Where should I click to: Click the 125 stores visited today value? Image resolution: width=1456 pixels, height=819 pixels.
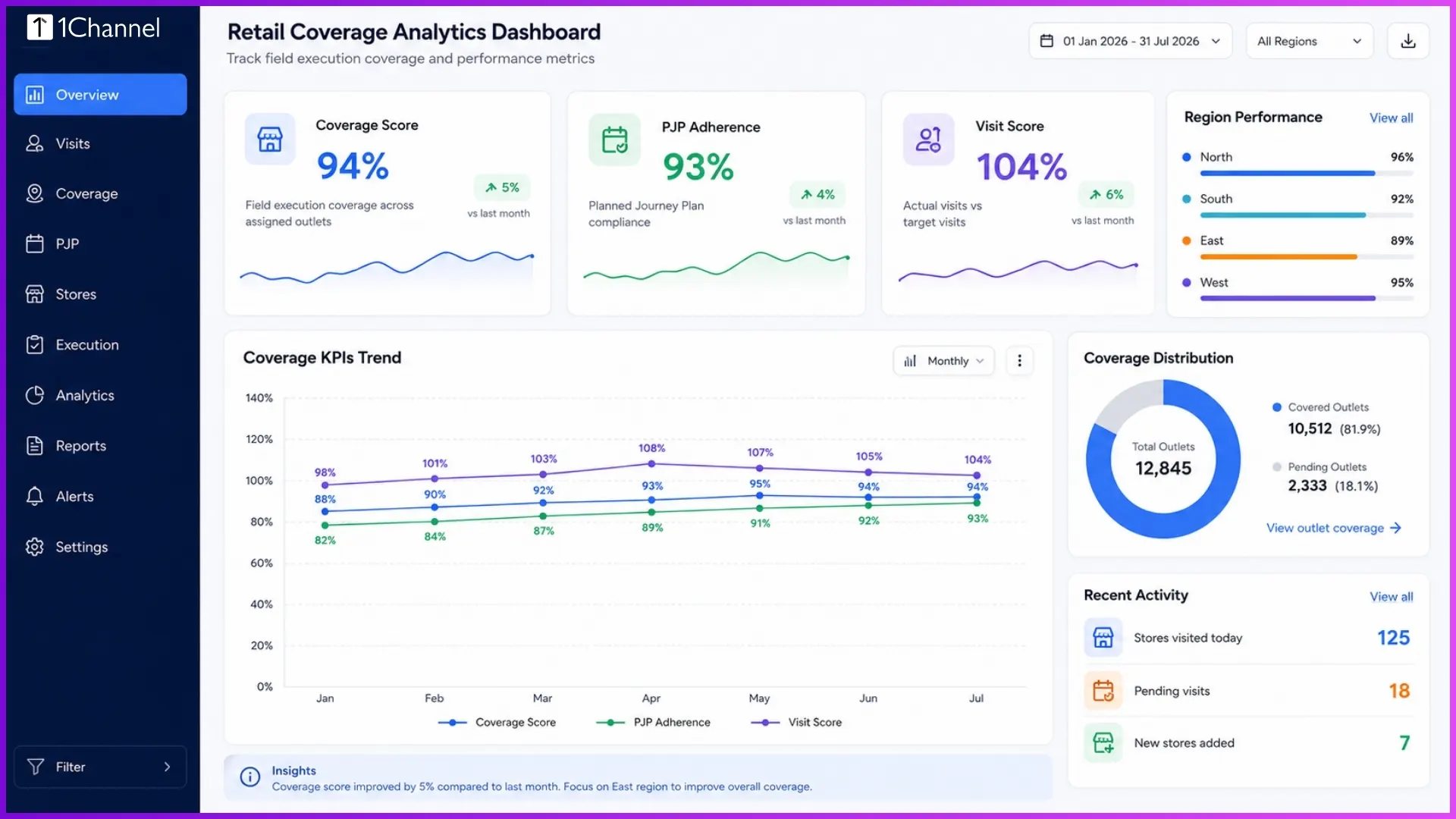(x=1393, y=638)
